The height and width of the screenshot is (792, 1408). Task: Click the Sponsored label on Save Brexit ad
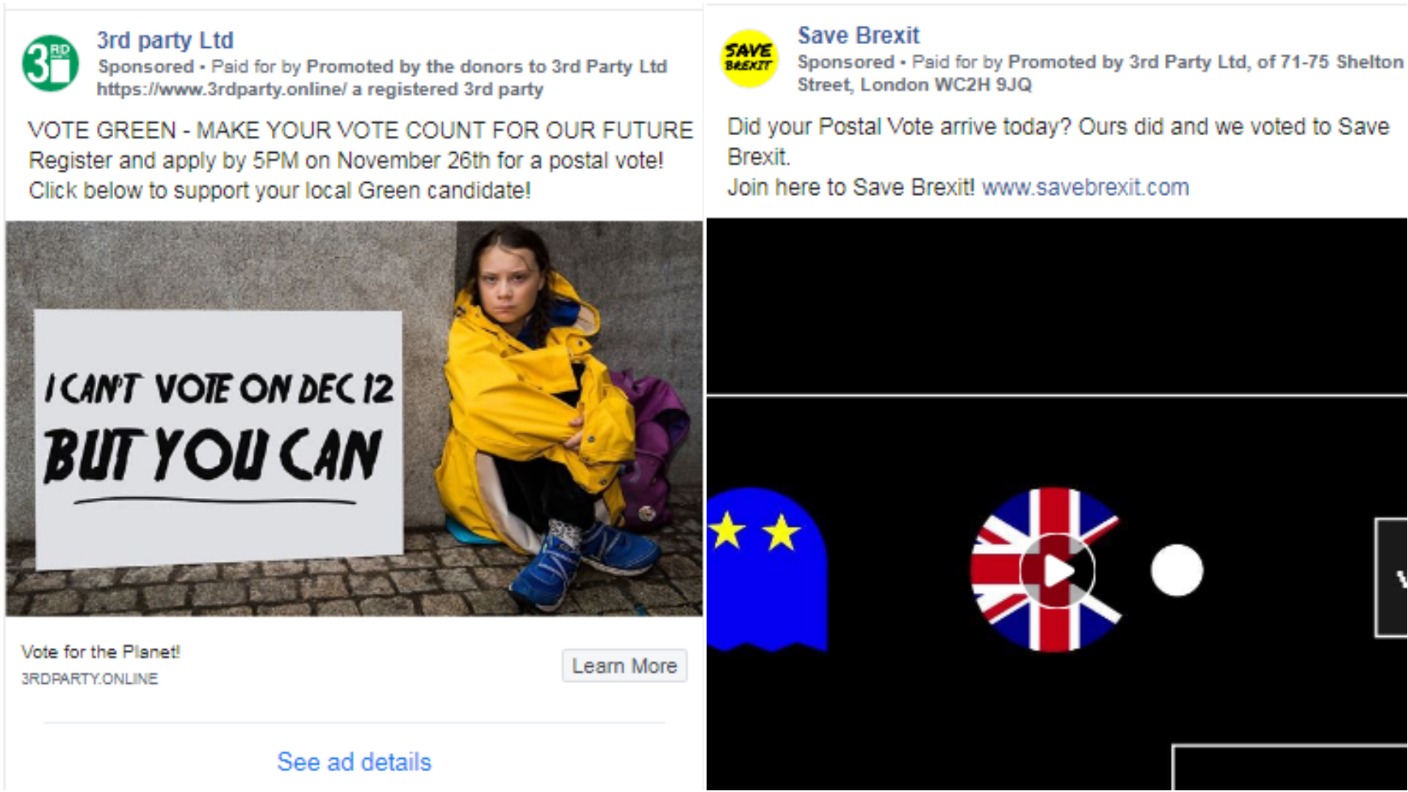click(845, 62)
